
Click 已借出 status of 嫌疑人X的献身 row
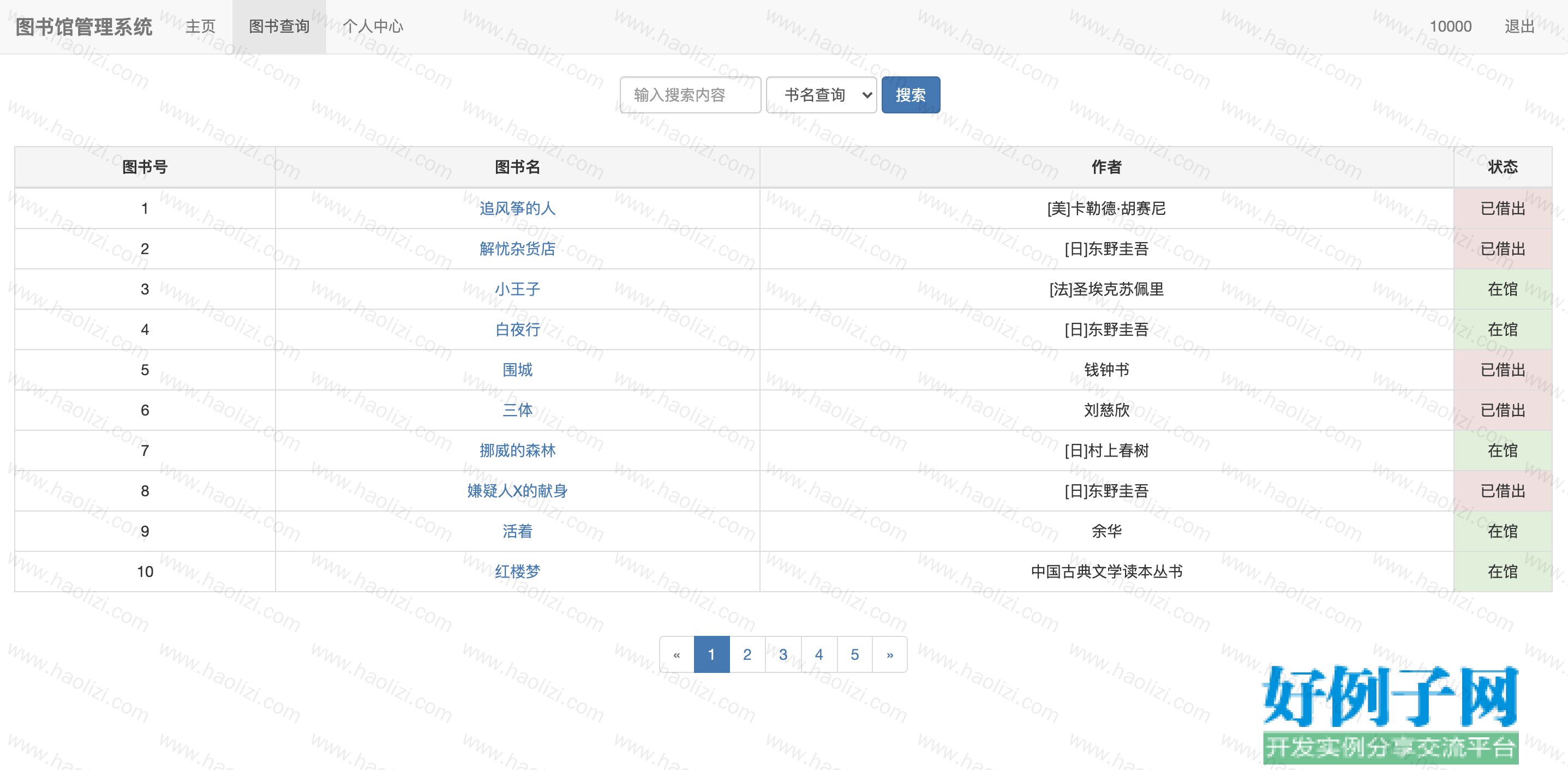1503,491
